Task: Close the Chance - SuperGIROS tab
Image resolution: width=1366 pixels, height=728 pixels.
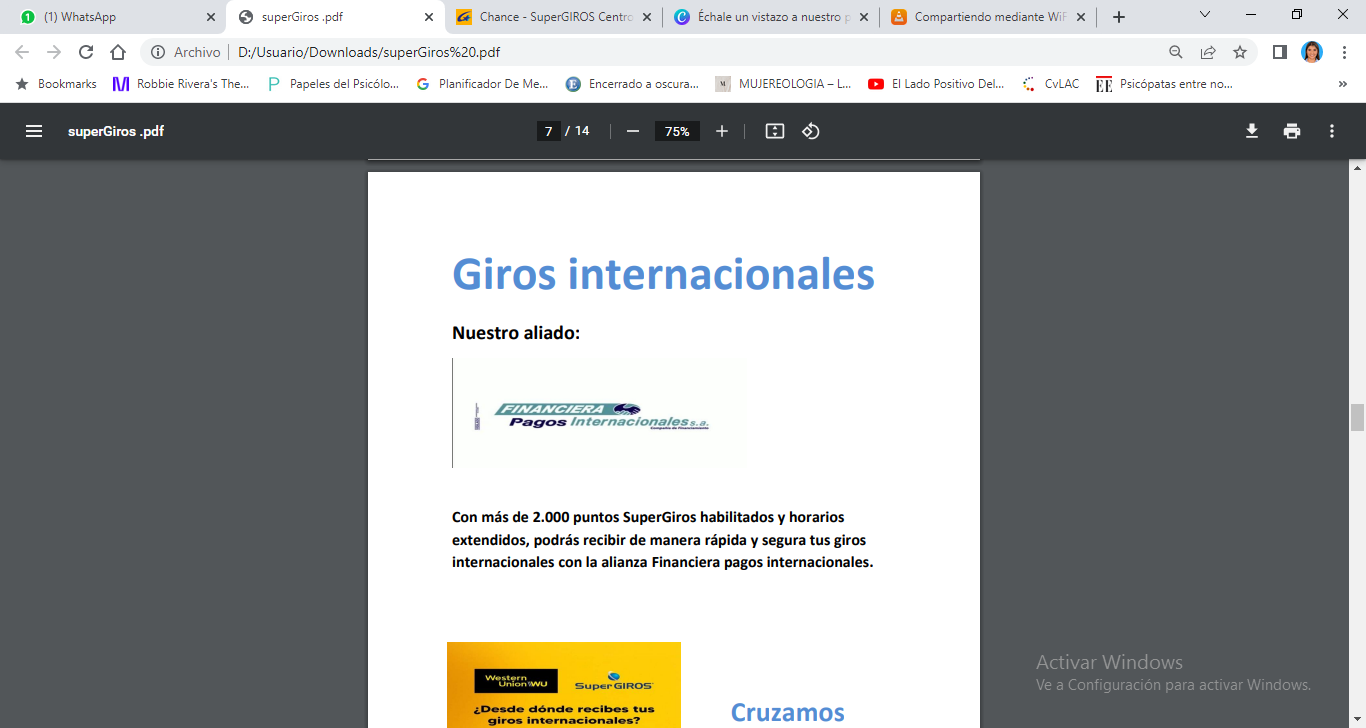Action: [x=646, y=17]
